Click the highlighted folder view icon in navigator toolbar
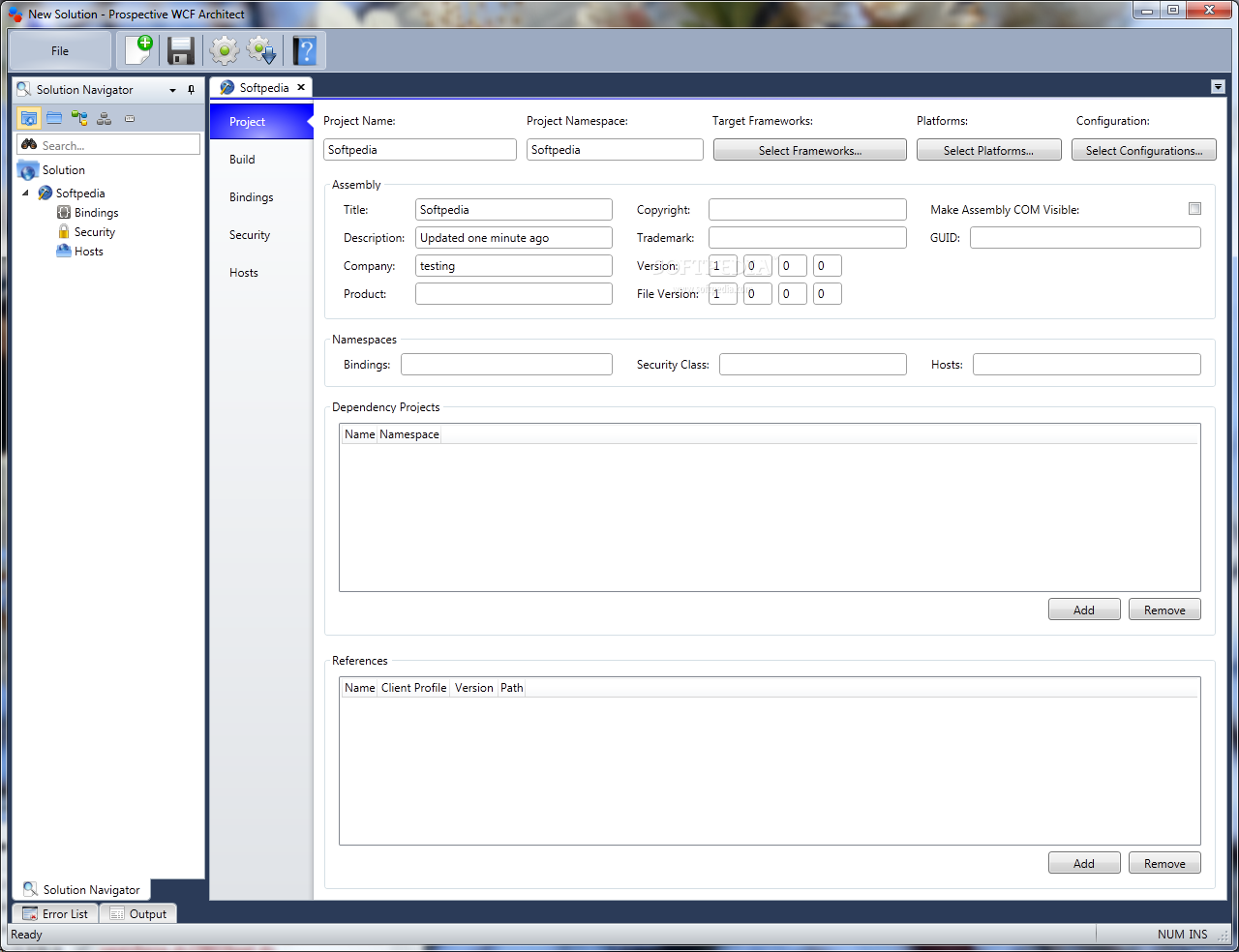The height and width of the screenshot is (952, 1239). [x=29, y=118]
